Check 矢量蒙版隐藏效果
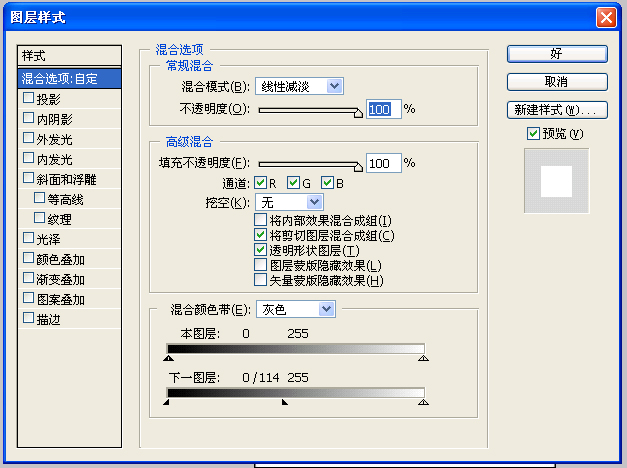The width and height of the screenshot is (627, 468). (x=260, y=280)
